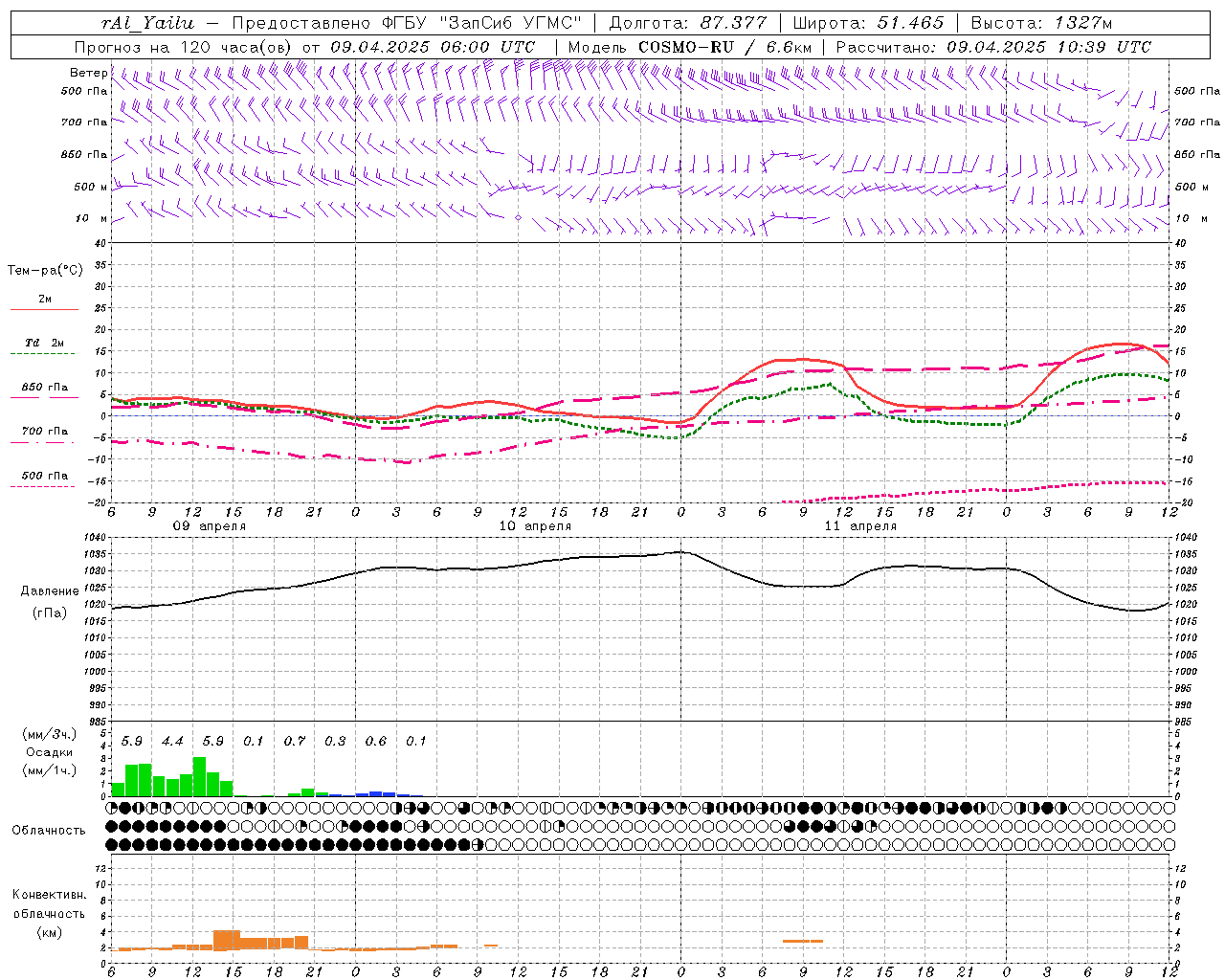Click the 09 апреля date label
This screenshot has height=980, width=1225.
[x=209, y=526]
